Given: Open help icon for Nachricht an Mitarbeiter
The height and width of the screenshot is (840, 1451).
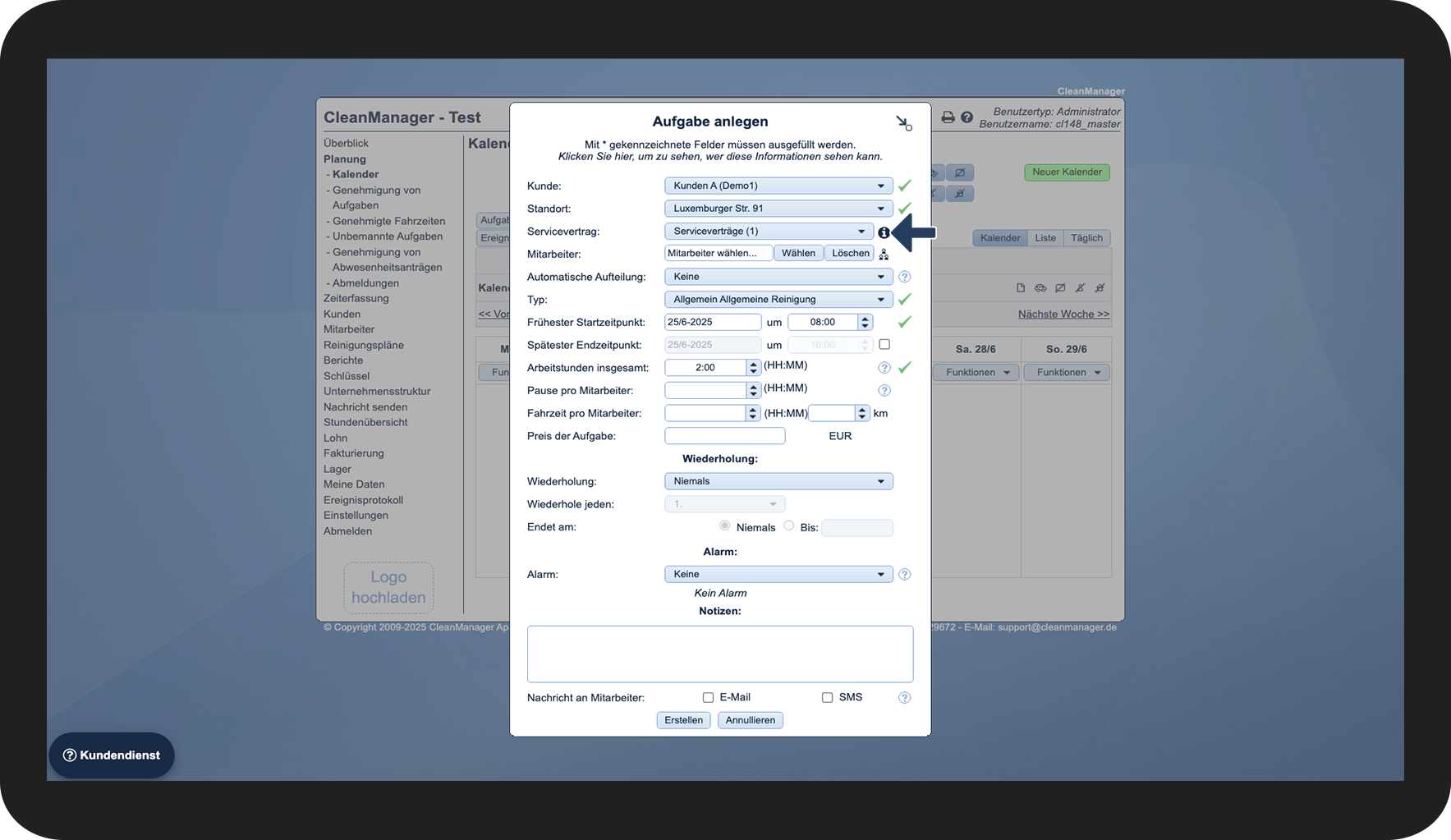Looking at the screenshot, I should click(904, 698).
